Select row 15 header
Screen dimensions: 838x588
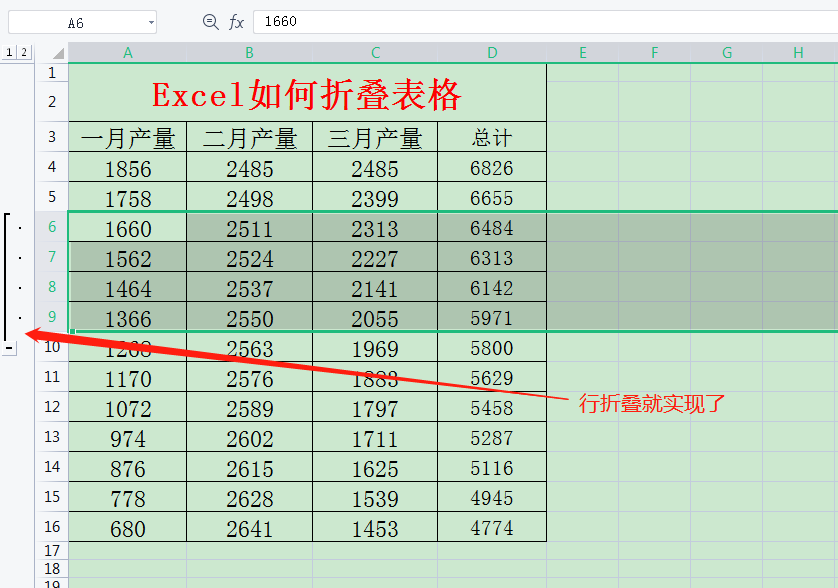click(52, 497)
